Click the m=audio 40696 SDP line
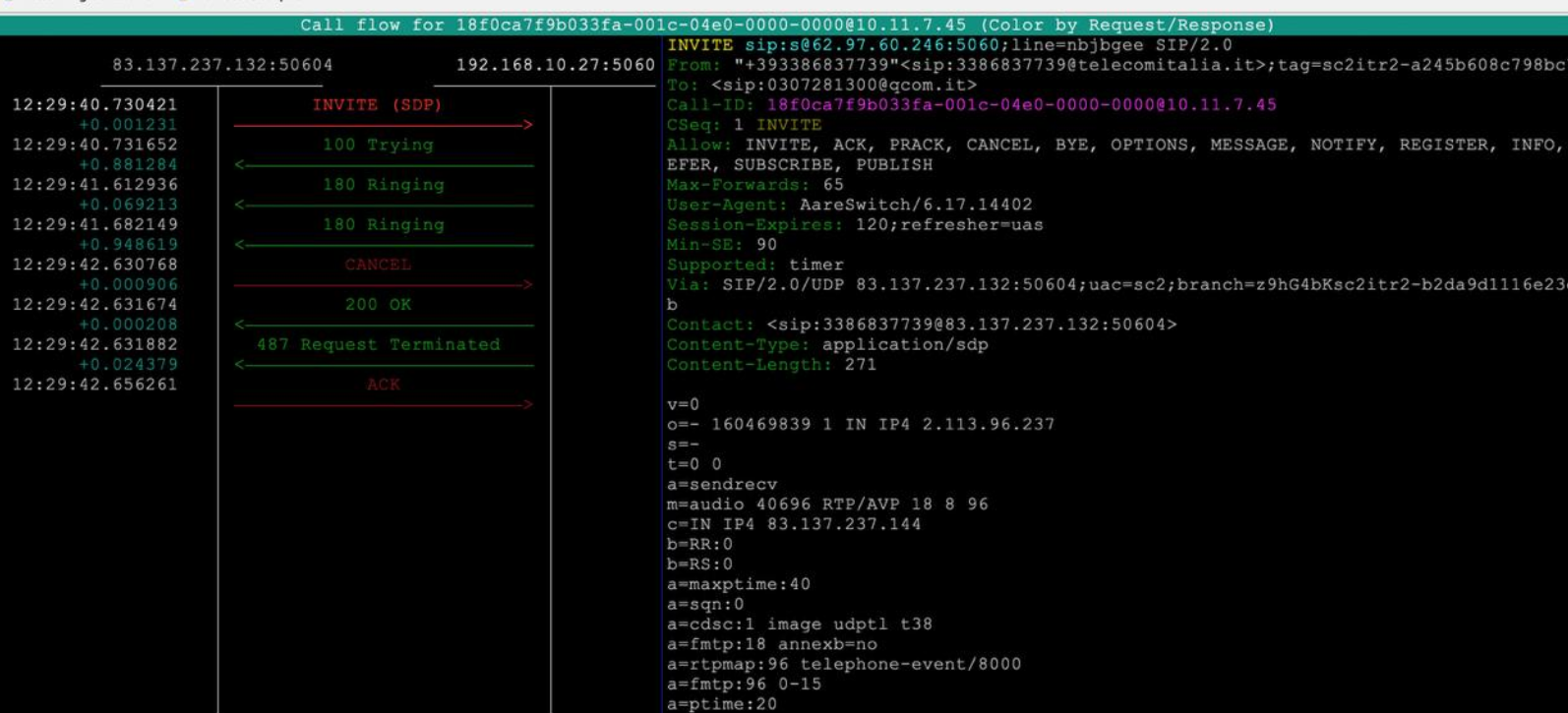 click(x=826, y=505)
